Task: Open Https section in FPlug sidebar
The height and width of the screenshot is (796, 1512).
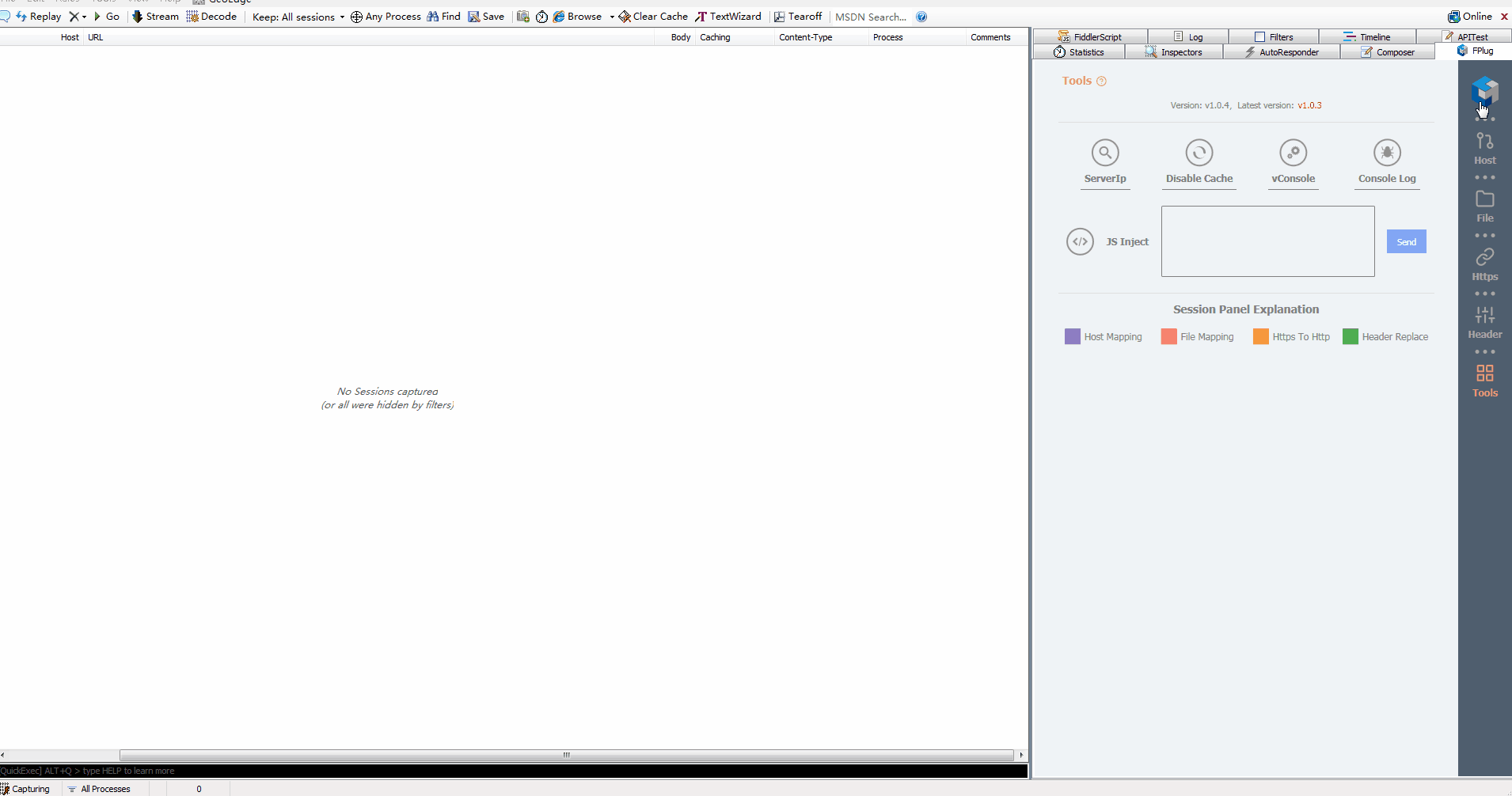Action: click(x=1485, y=265)
